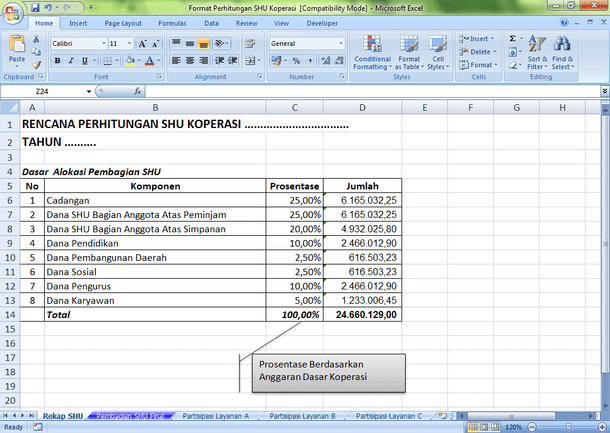Open the Fill down options

[513, 52]
